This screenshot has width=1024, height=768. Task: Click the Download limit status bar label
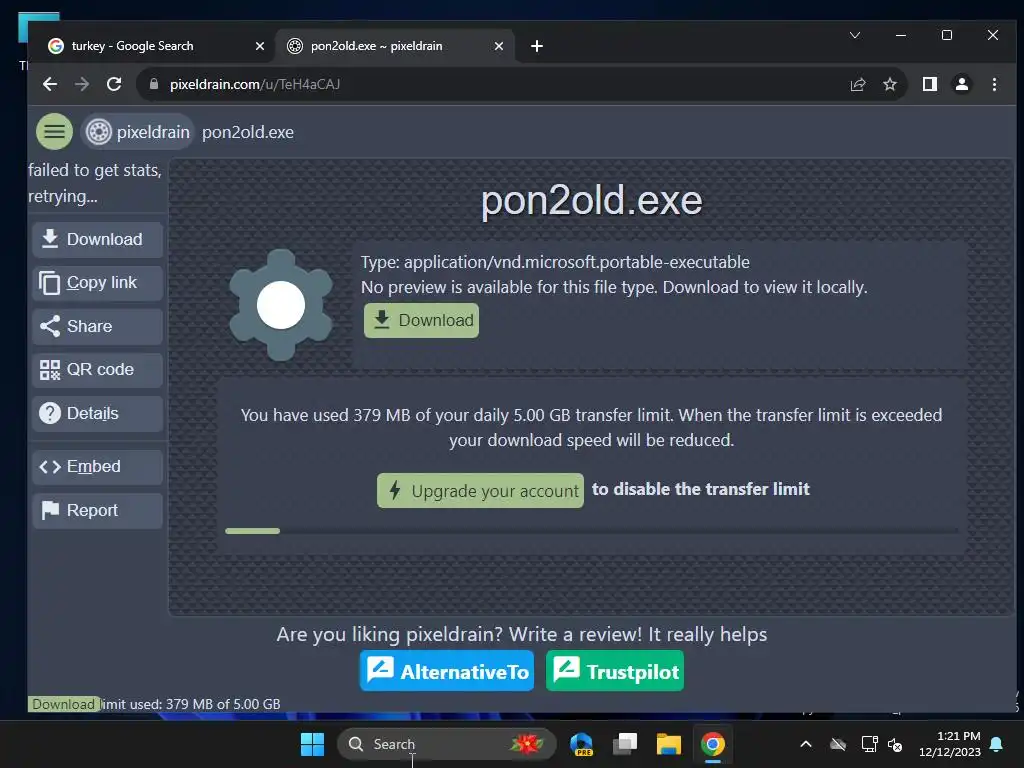[63, 704]
